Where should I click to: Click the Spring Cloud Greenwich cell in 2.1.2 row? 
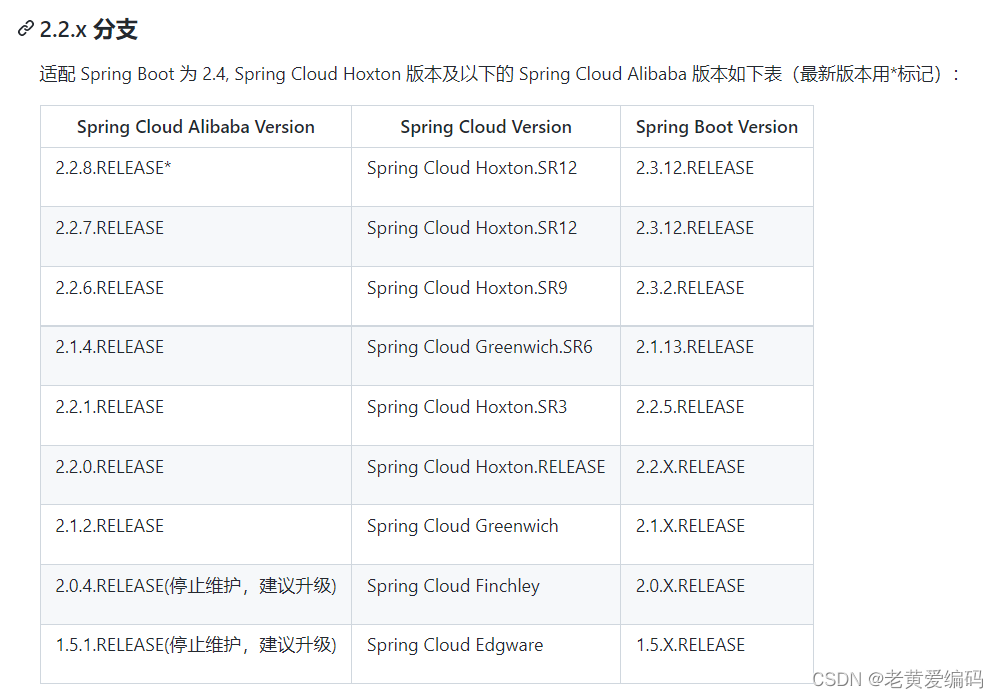coord(486,534)
